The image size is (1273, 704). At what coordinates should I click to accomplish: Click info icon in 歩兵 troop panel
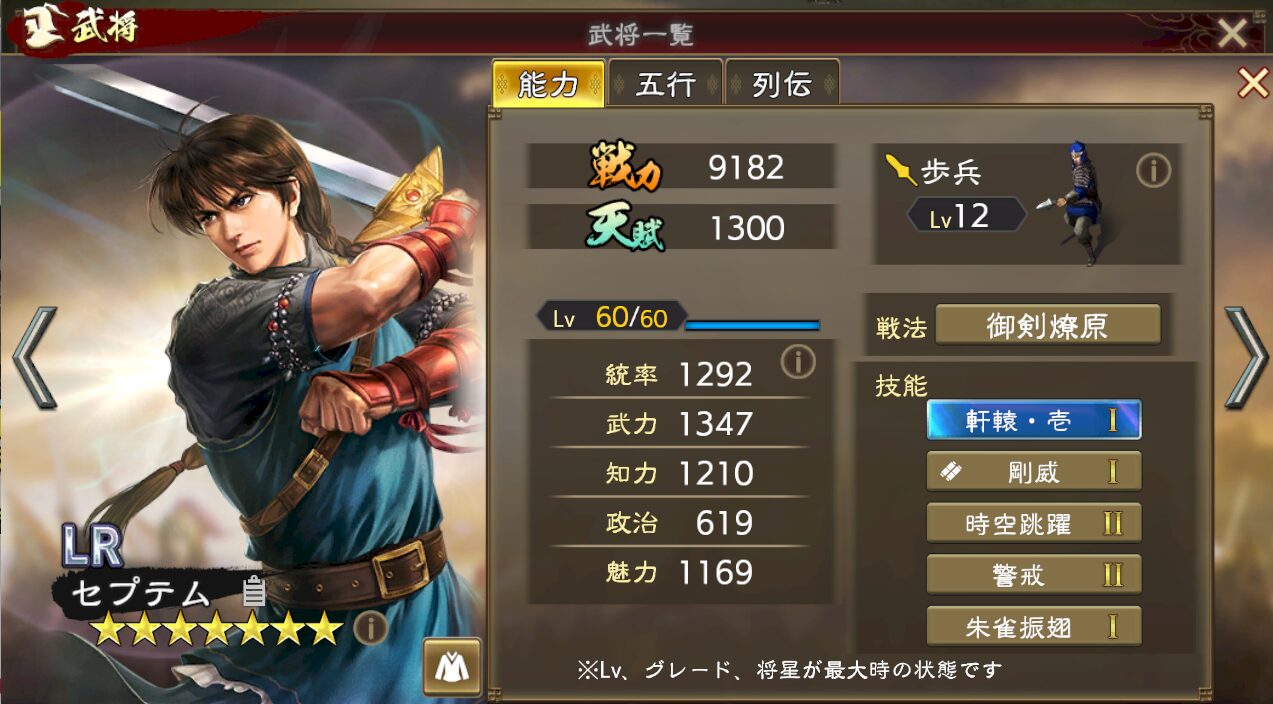click(1153, 171)
